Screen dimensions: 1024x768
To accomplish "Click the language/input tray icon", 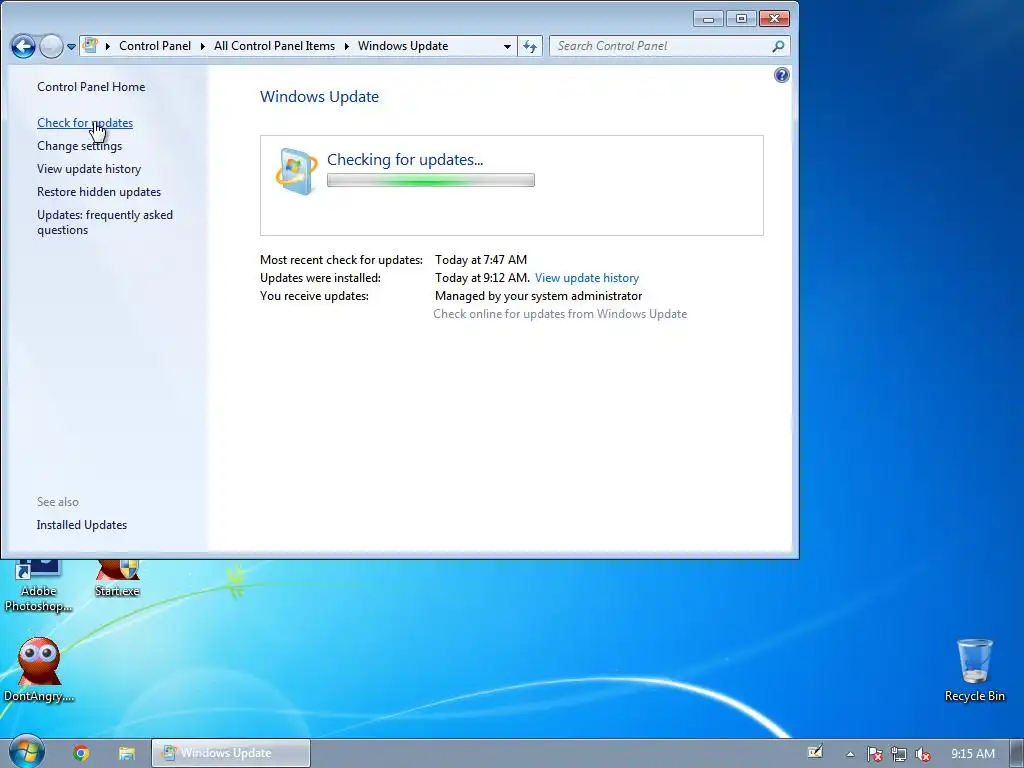I will coord(815,752).
